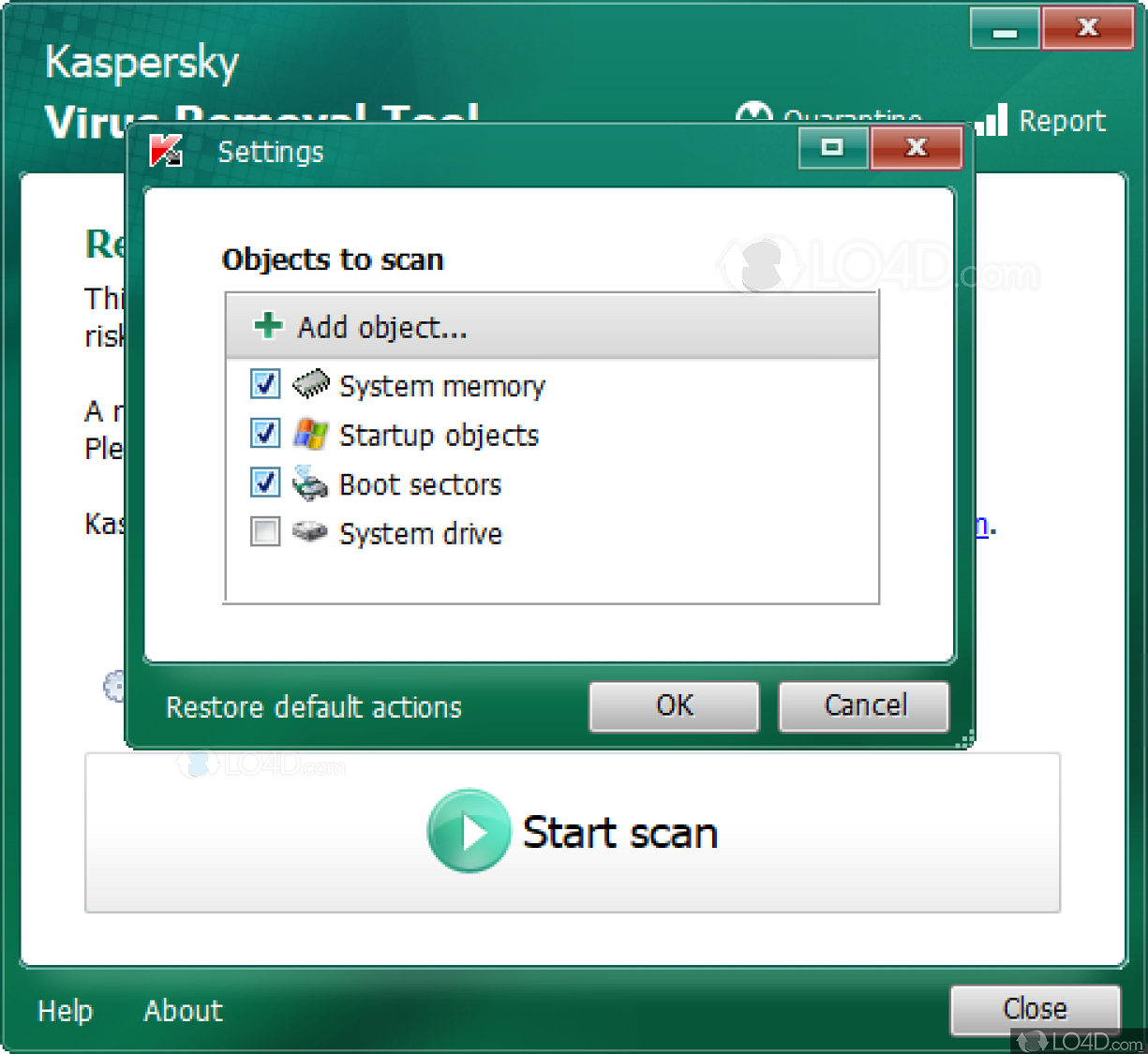Click the System memory chip icon
Viewport: 1148px width, 1054px height.
pos(310,384)
